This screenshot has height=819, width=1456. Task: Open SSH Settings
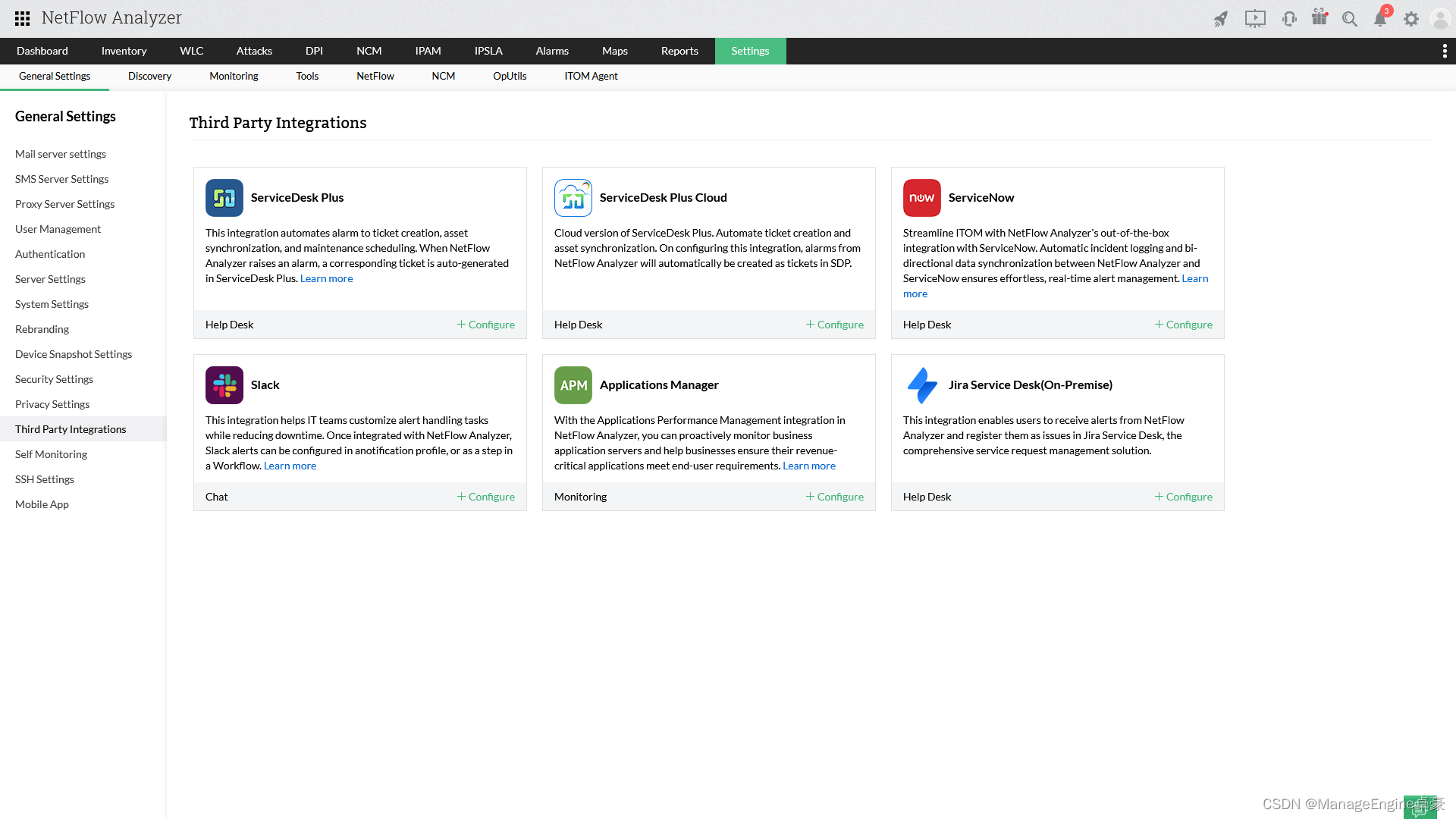coord(45,479)
